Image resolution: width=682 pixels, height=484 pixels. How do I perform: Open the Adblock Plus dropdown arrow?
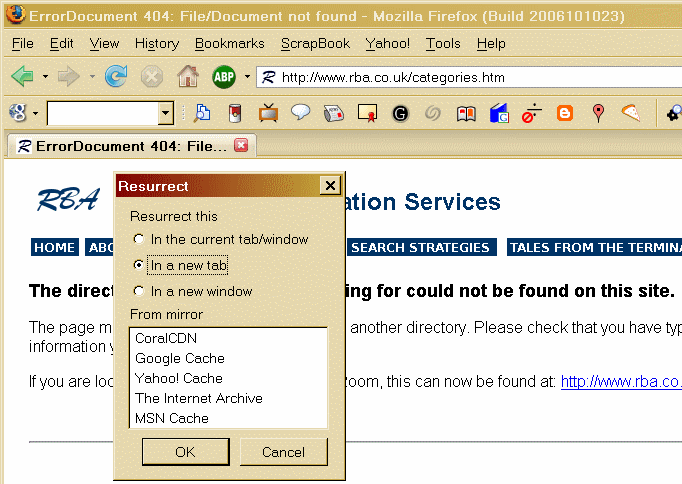coord(247,77)
